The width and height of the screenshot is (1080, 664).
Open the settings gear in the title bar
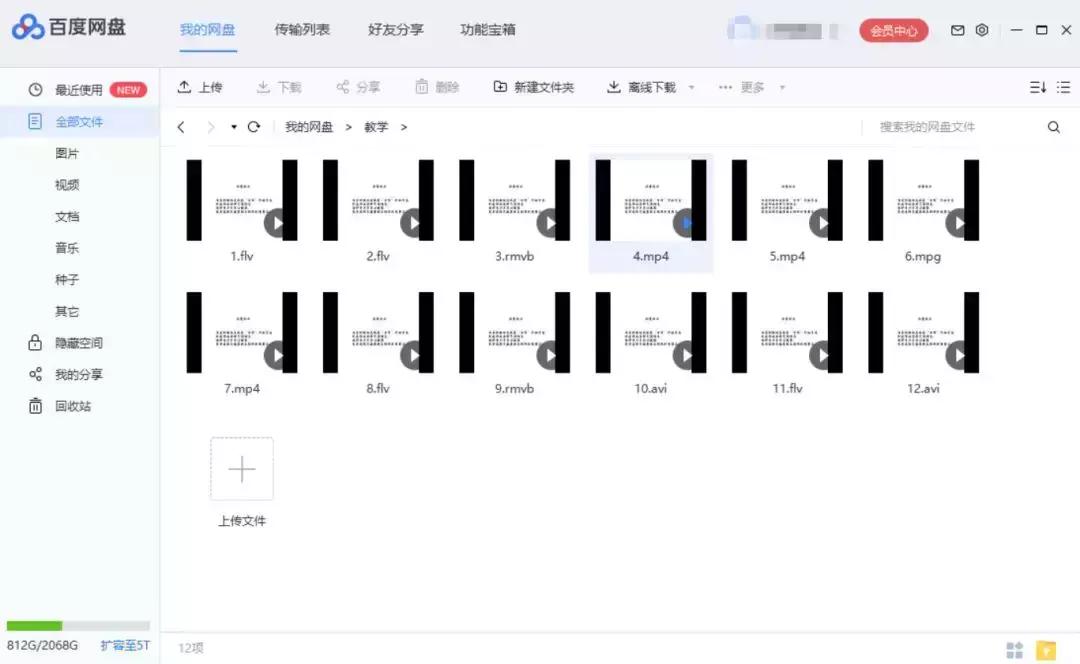(x=981, y=30)
